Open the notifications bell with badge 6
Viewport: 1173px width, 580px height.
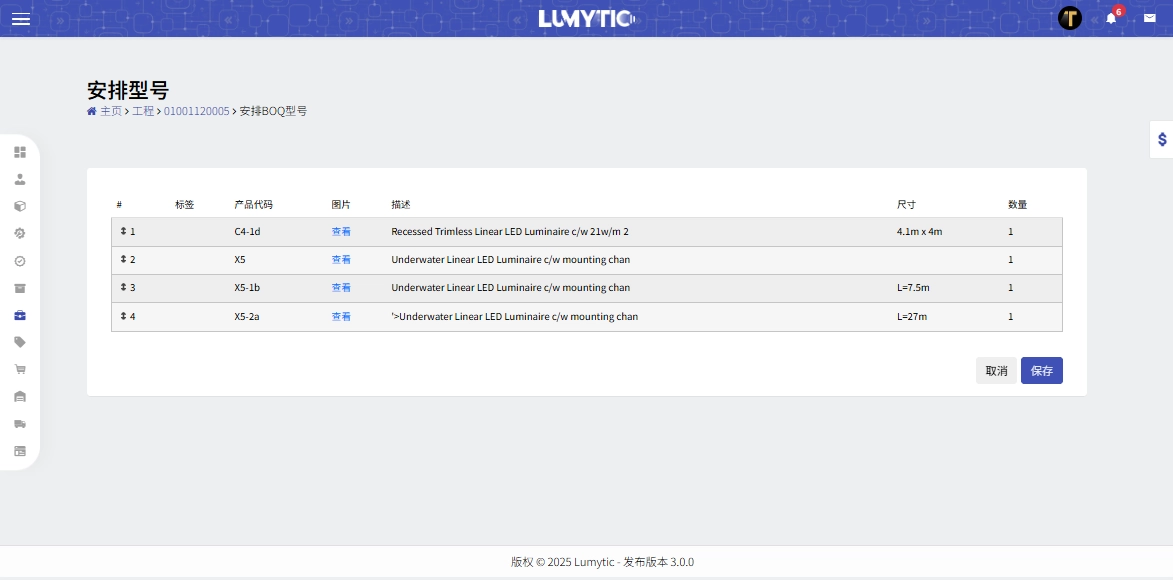tap(1111, 18)
